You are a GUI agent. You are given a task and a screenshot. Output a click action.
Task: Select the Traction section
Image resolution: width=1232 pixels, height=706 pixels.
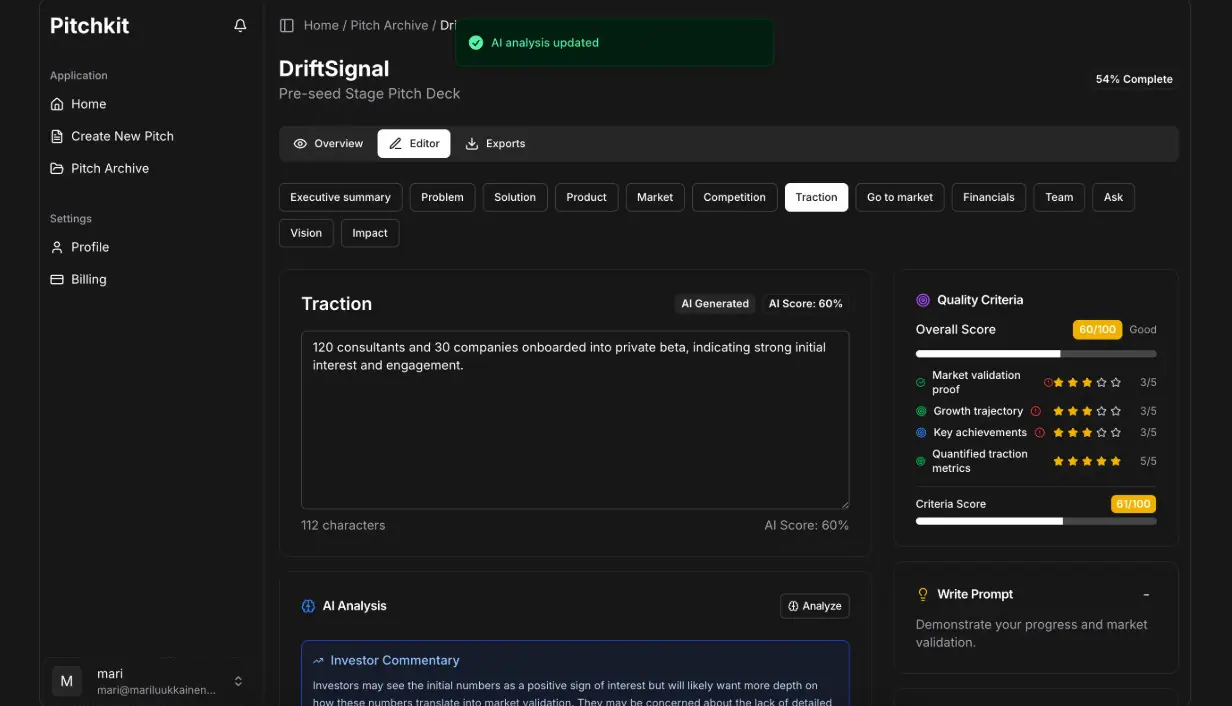(816, 197)
